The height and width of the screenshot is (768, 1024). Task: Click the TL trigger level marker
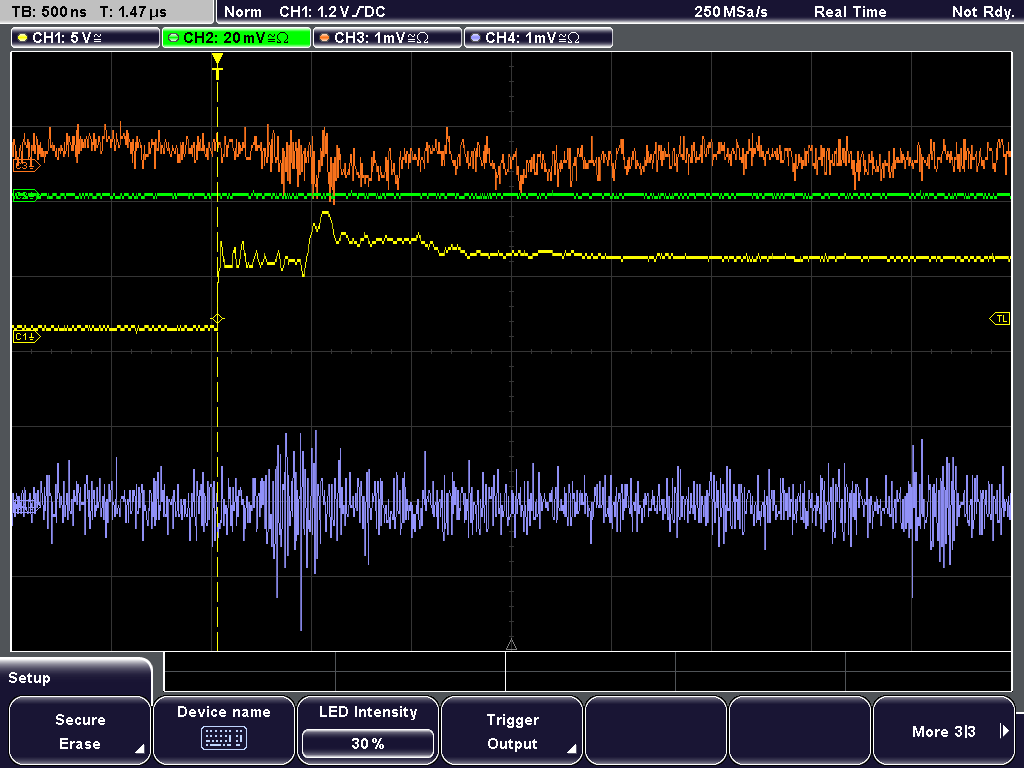[1000, 319]
